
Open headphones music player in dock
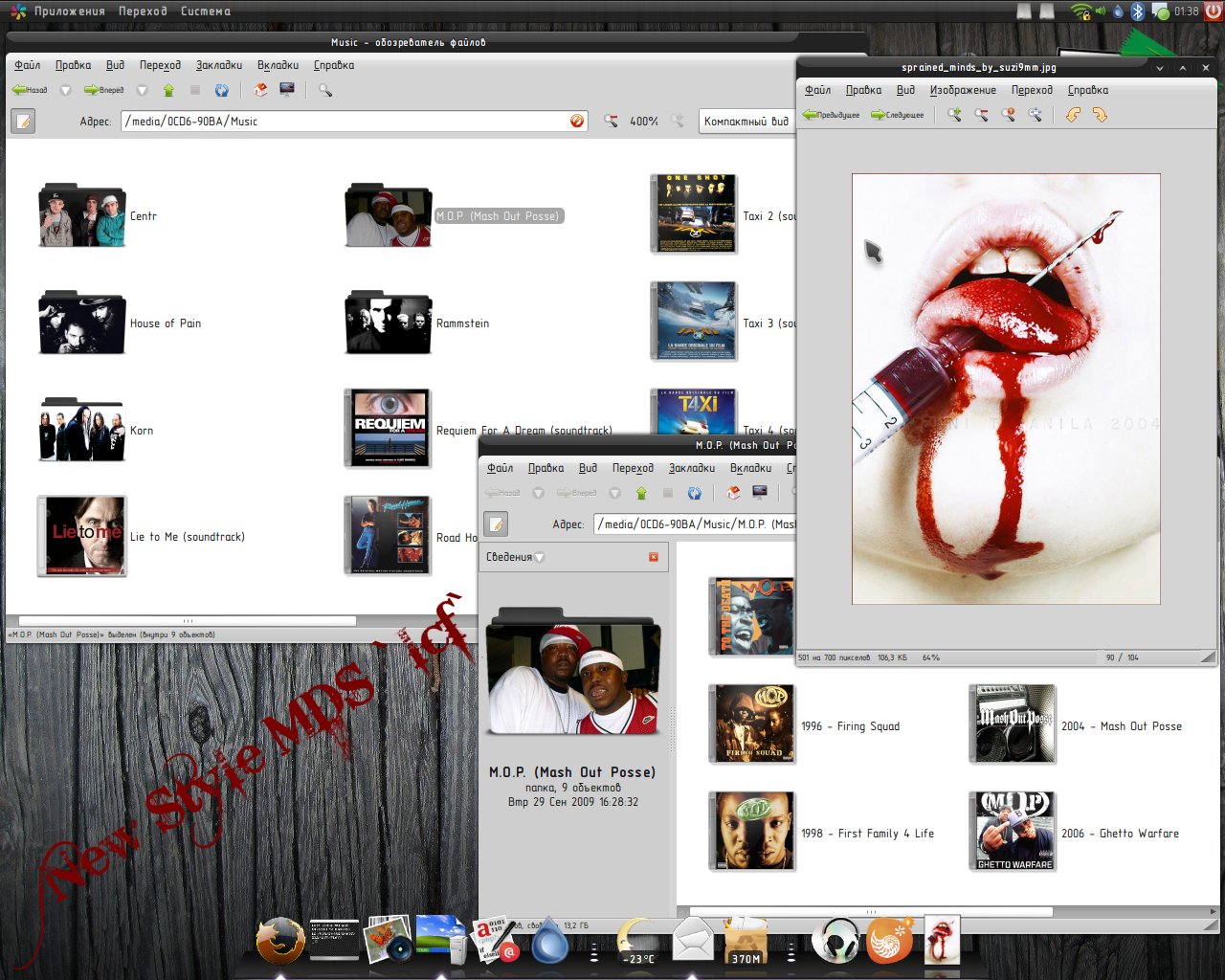(835, 941)
